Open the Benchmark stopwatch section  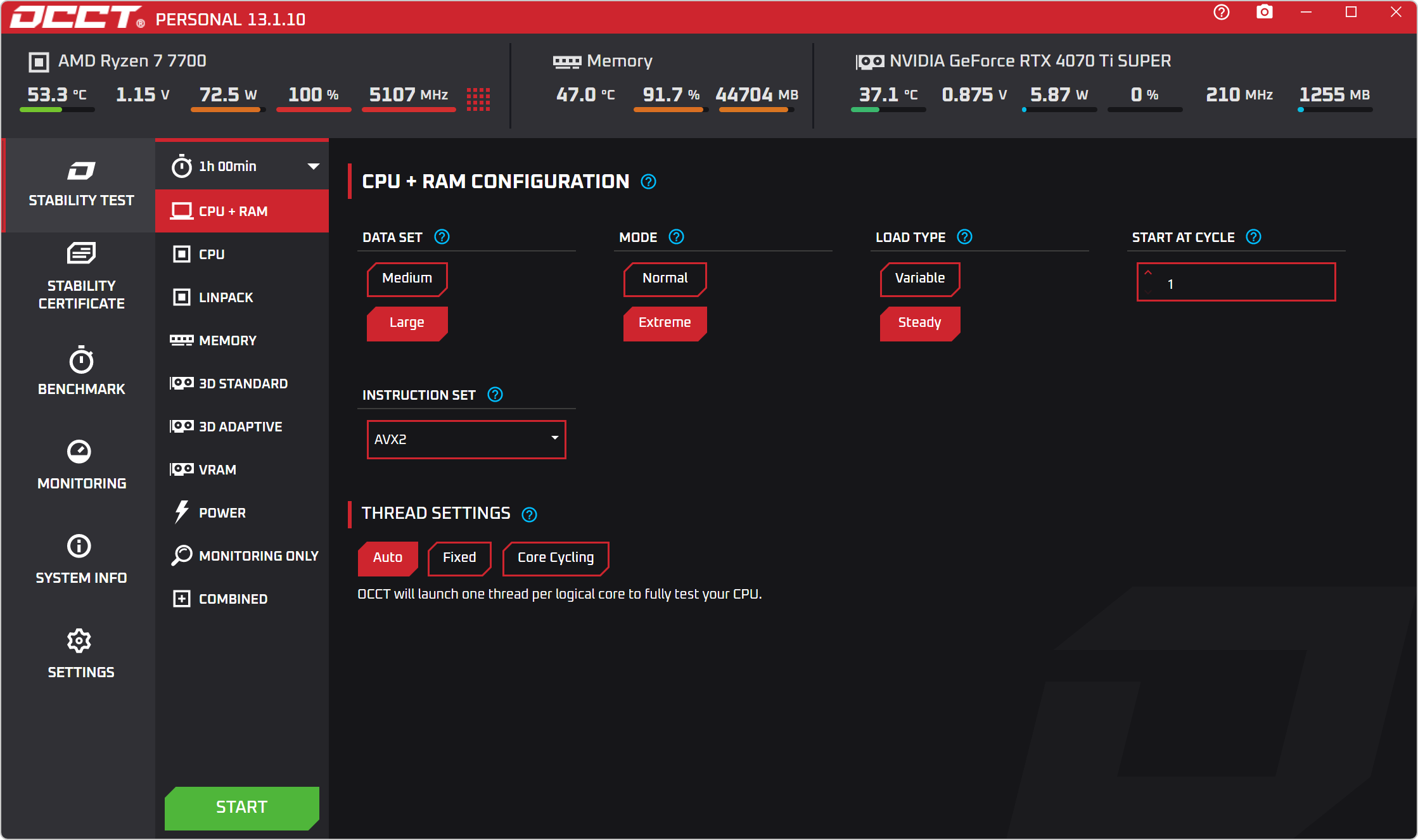[81, 371]
